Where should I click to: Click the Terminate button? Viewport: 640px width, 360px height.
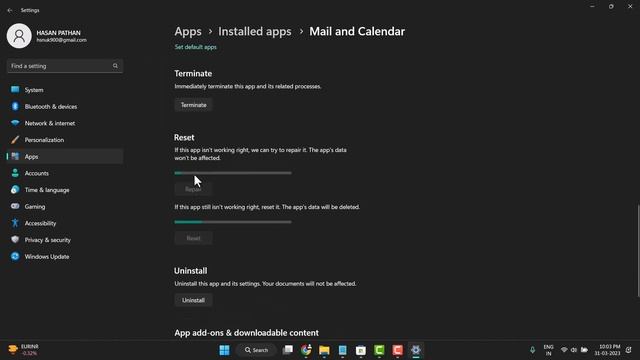(193, 105)
